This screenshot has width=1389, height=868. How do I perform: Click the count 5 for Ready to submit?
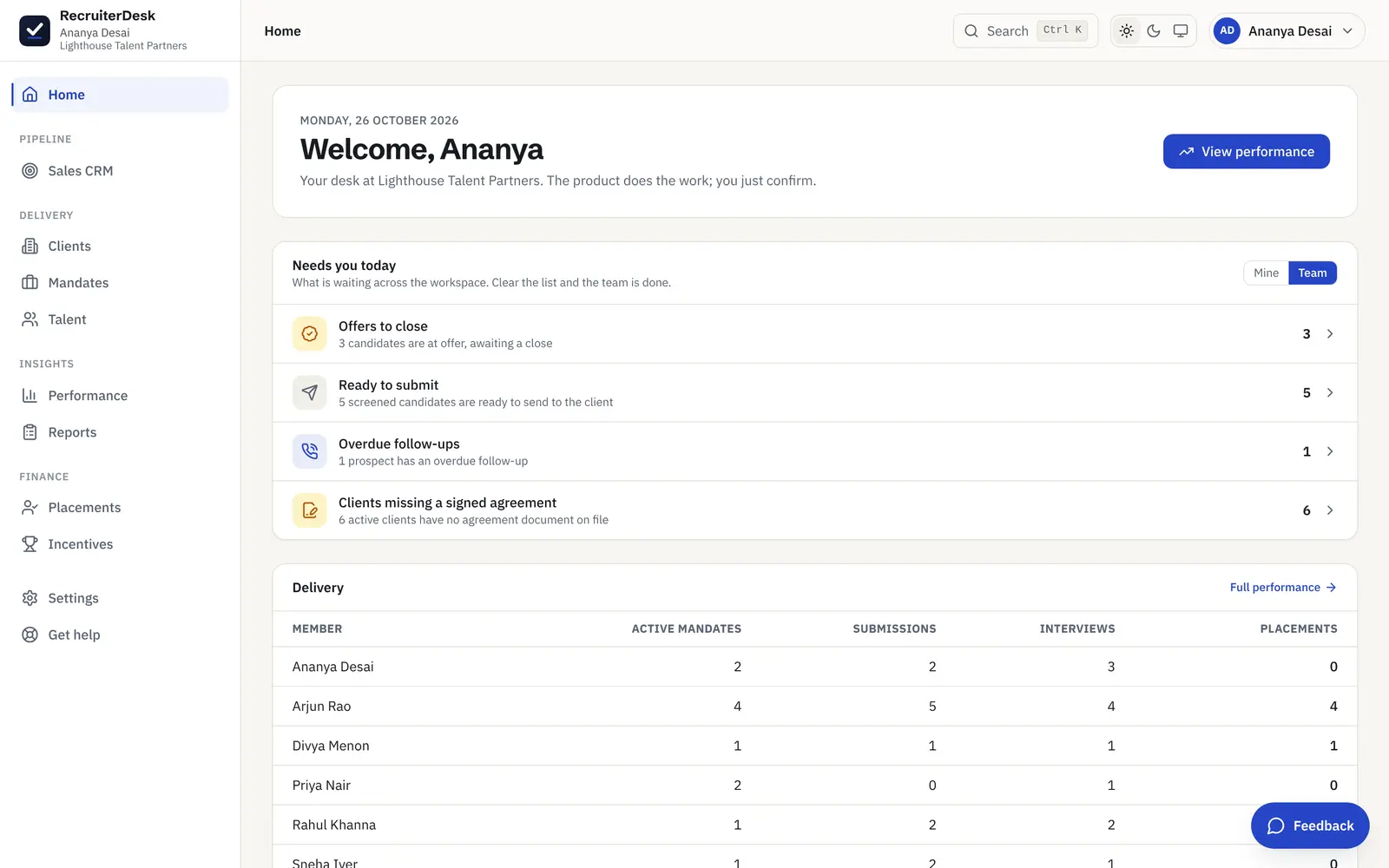click(x=1307, y=393)
